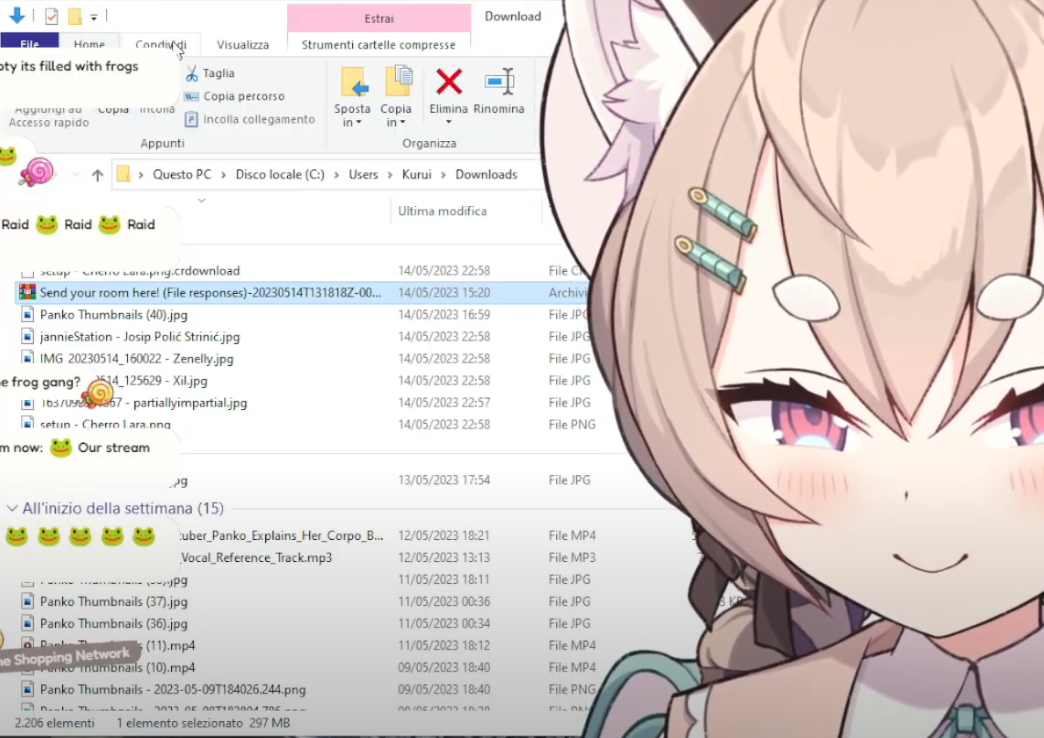
Task: Select the 'Vocal_Reference_Track.mp3' file
Action: 256,557
